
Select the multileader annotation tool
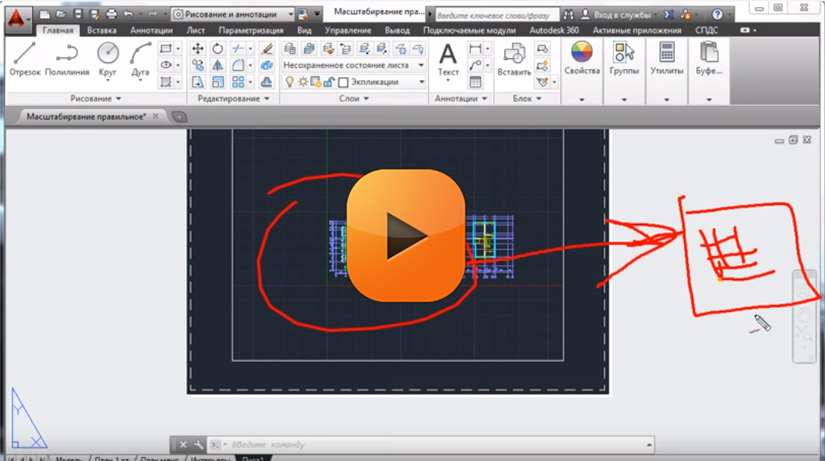pos(475,65)
